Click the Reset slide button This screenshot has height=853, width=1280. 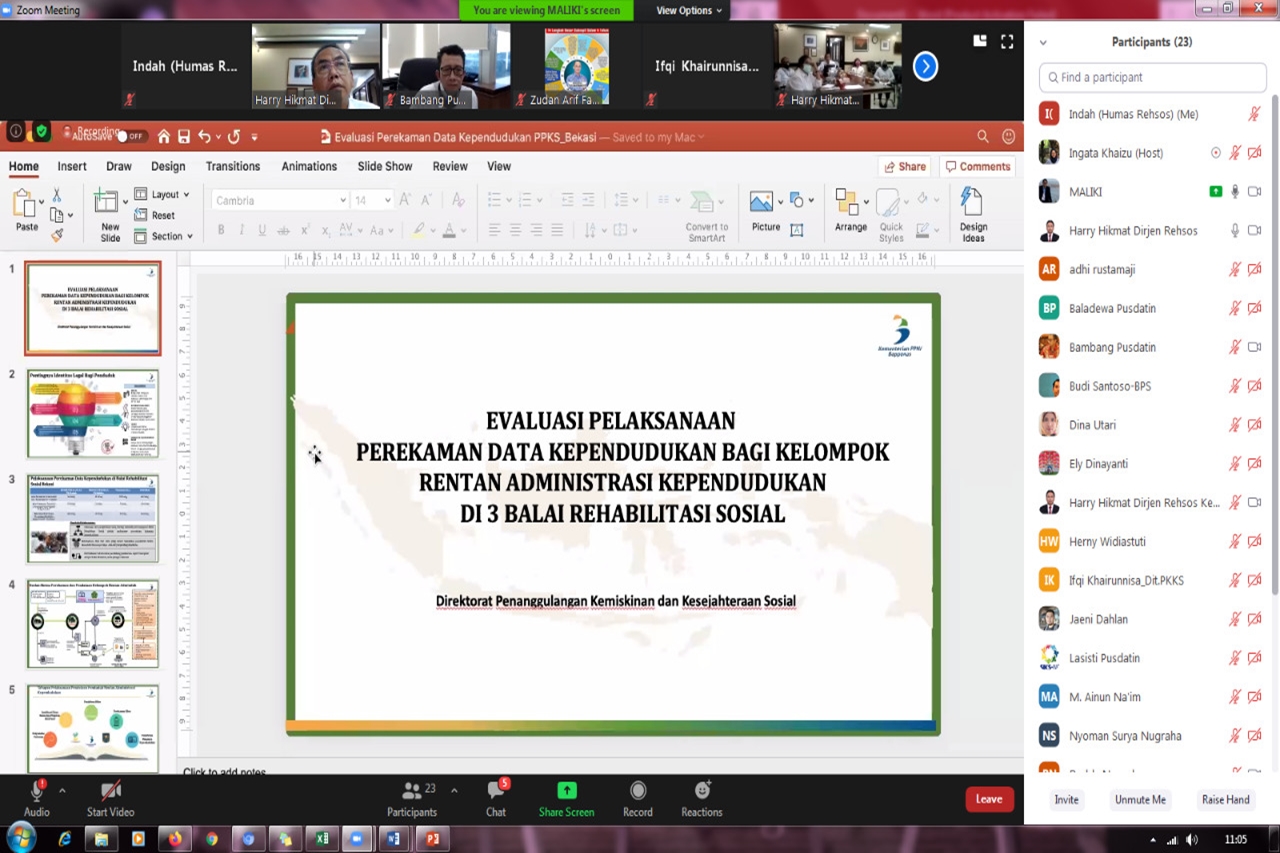(155, 215)
